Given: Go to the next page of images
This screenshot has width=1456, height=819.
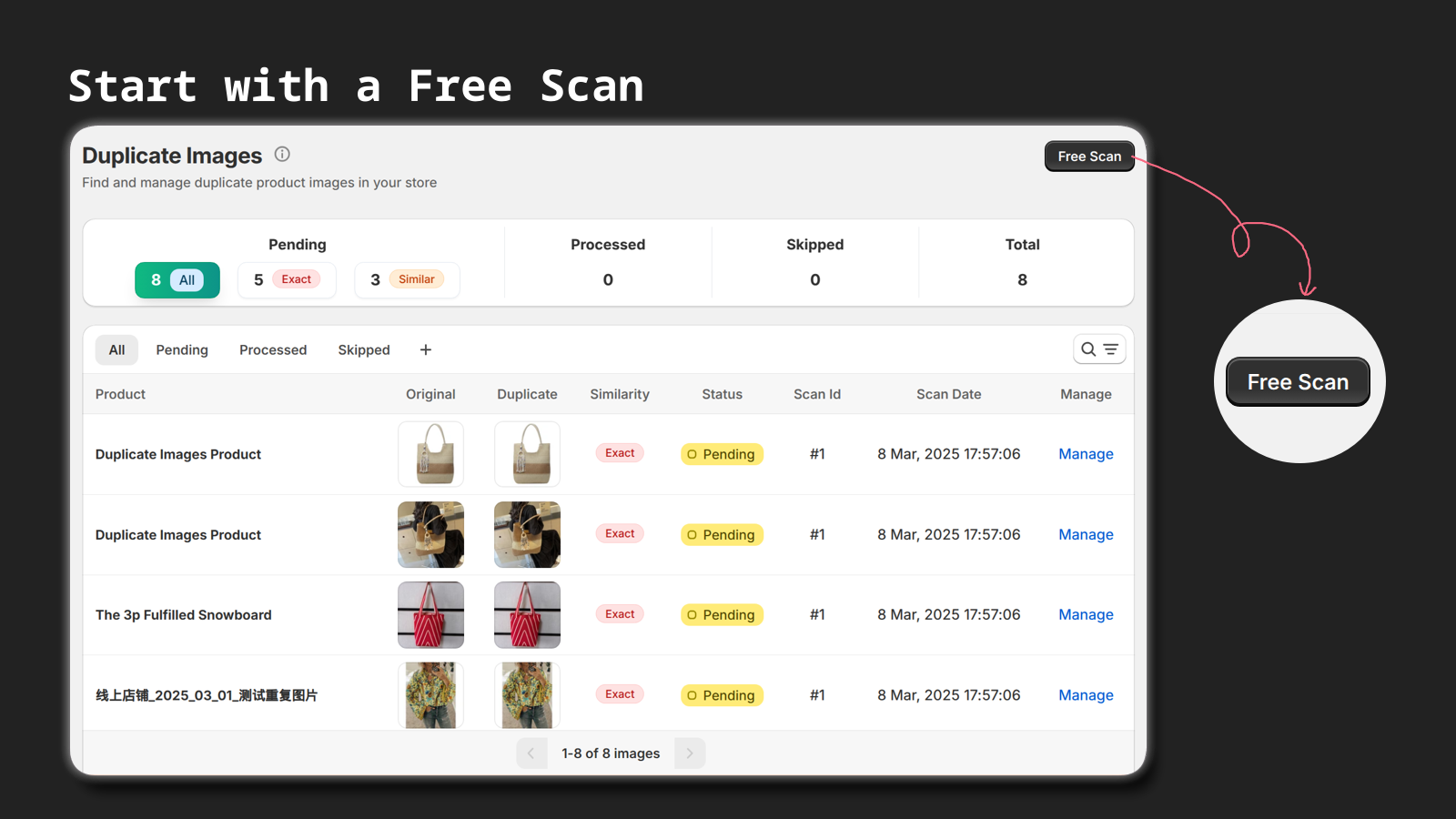Looking at the screenshot, I should tap(690, 753).
